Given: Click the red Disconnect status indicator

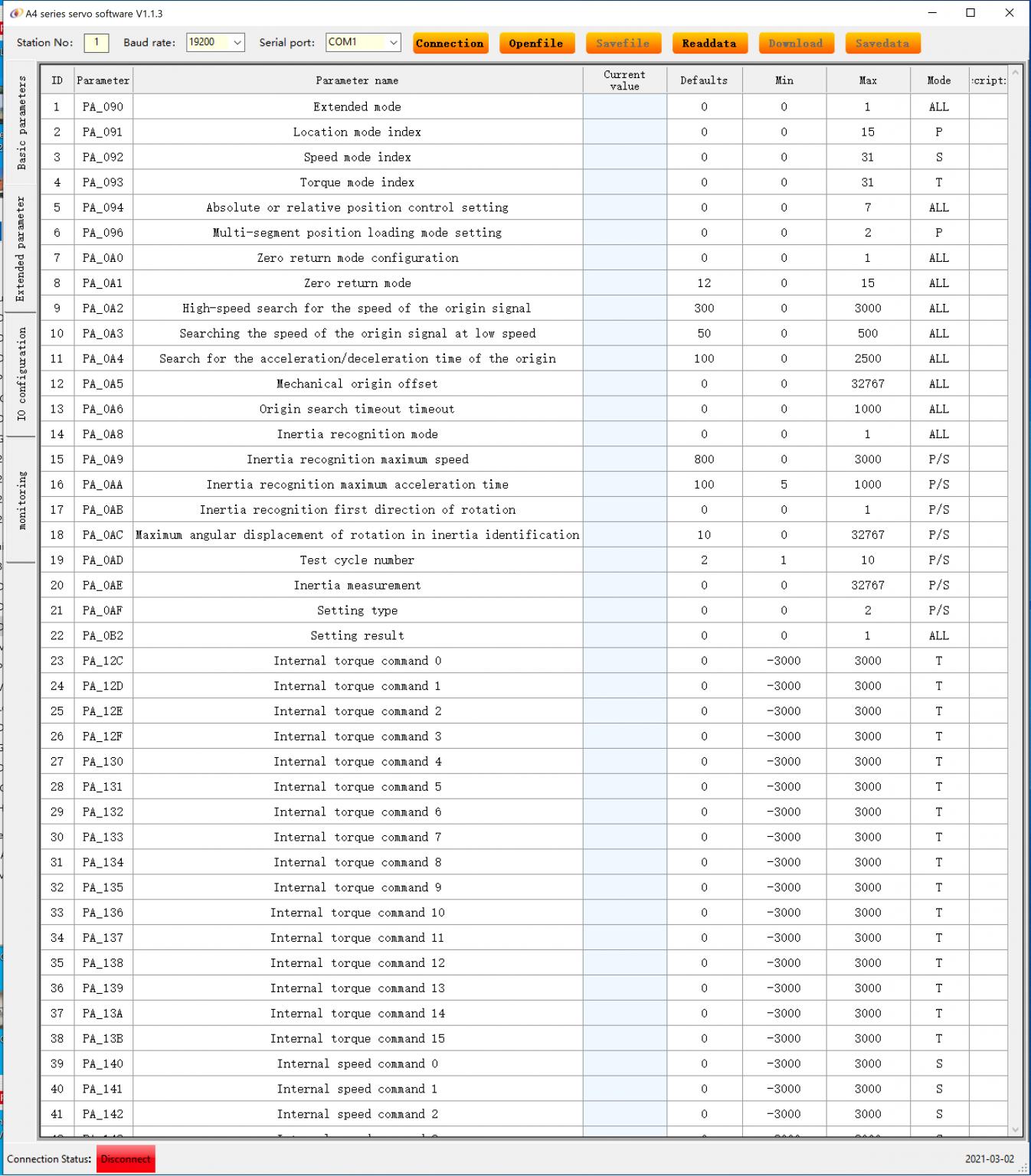Looking at the screenshot, I should (x=126, y=1159).
